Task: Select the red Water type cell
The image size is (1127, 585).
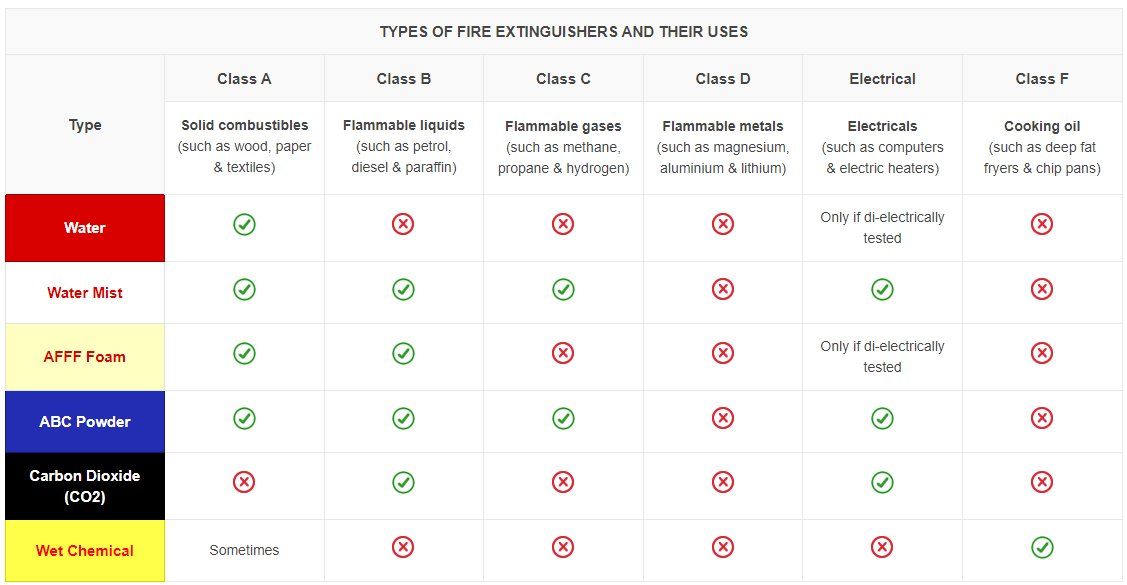Action: point(85,228)
